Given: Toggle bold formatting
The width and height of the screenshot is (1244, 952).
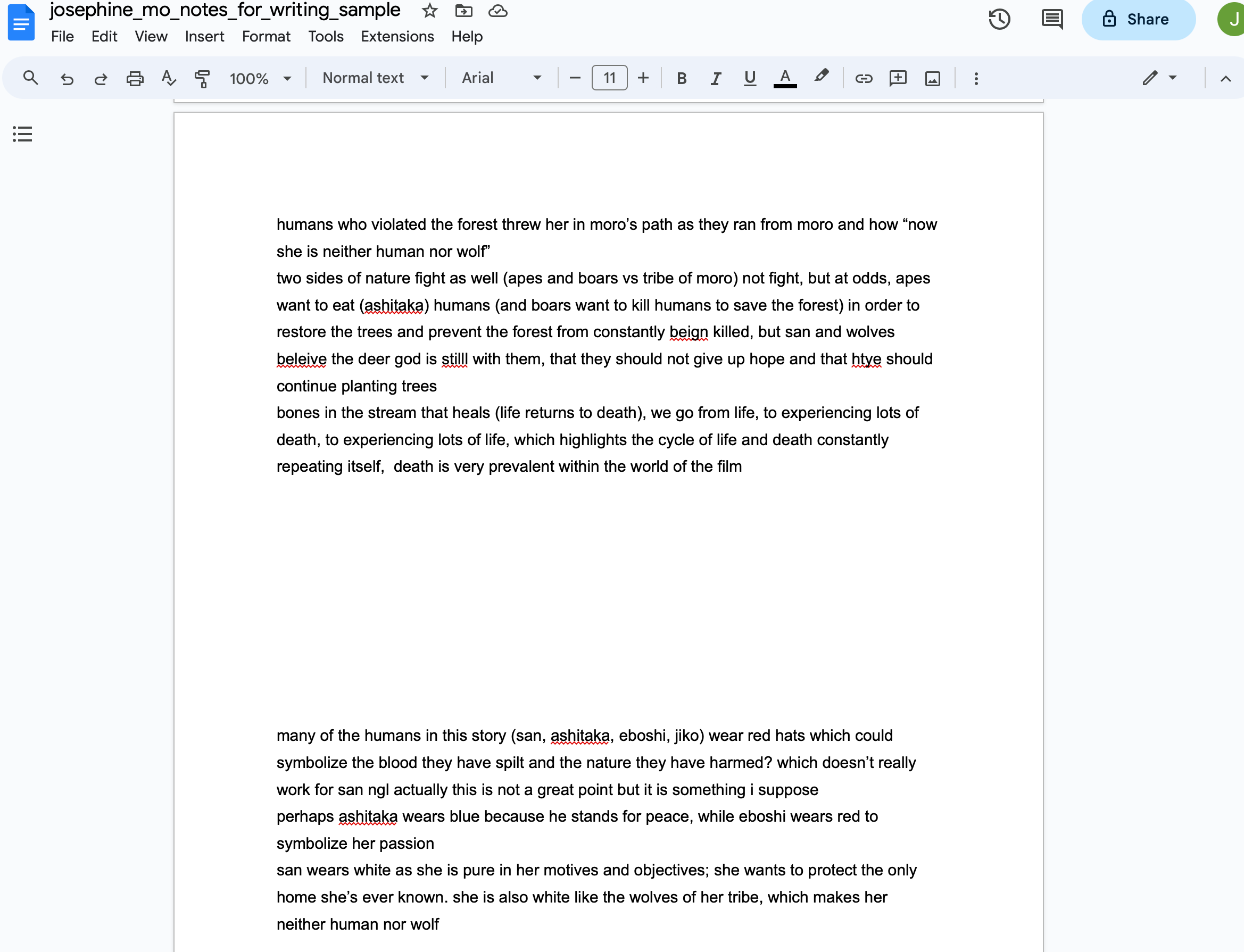Looking at the screenshot, I should coord(682,78).
